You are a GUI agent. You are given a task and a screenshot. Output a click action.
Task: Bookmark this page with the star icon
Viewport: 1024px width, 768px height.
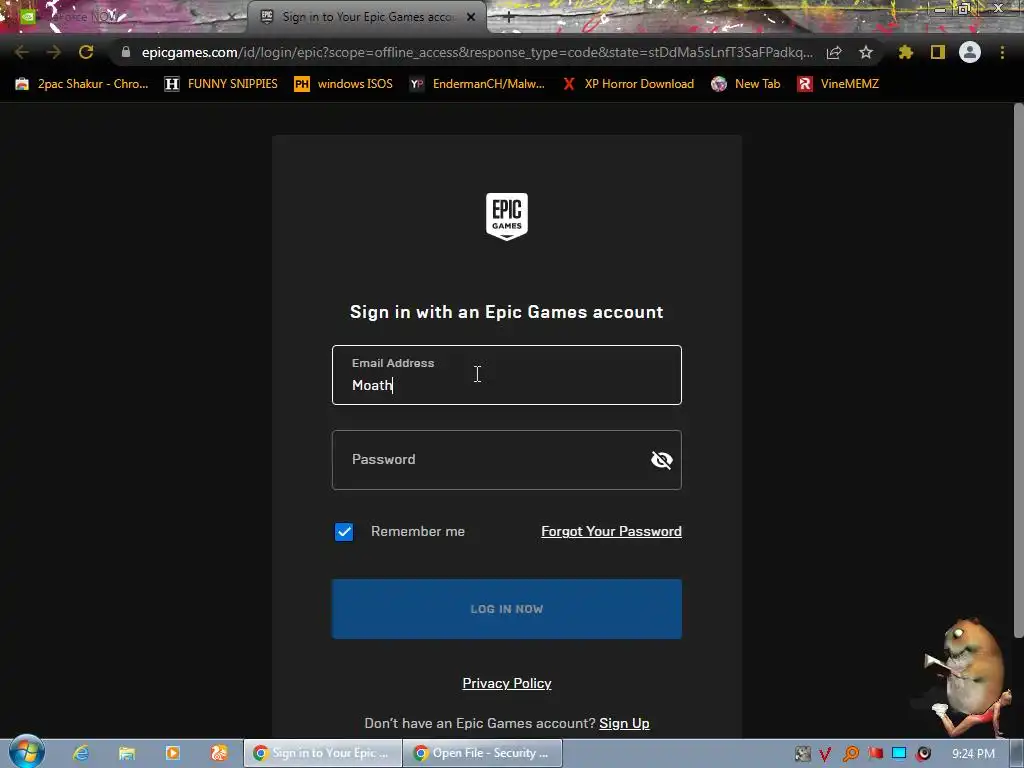coord(866,52)
